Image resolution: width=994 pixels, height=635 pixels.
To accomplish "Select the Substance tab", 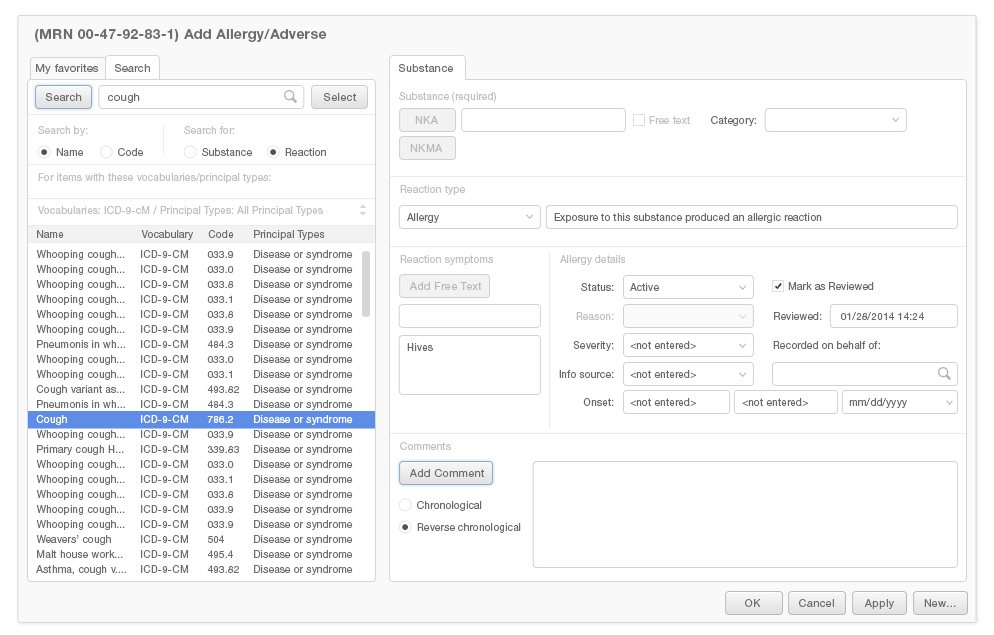I will (x=426, y=68).
